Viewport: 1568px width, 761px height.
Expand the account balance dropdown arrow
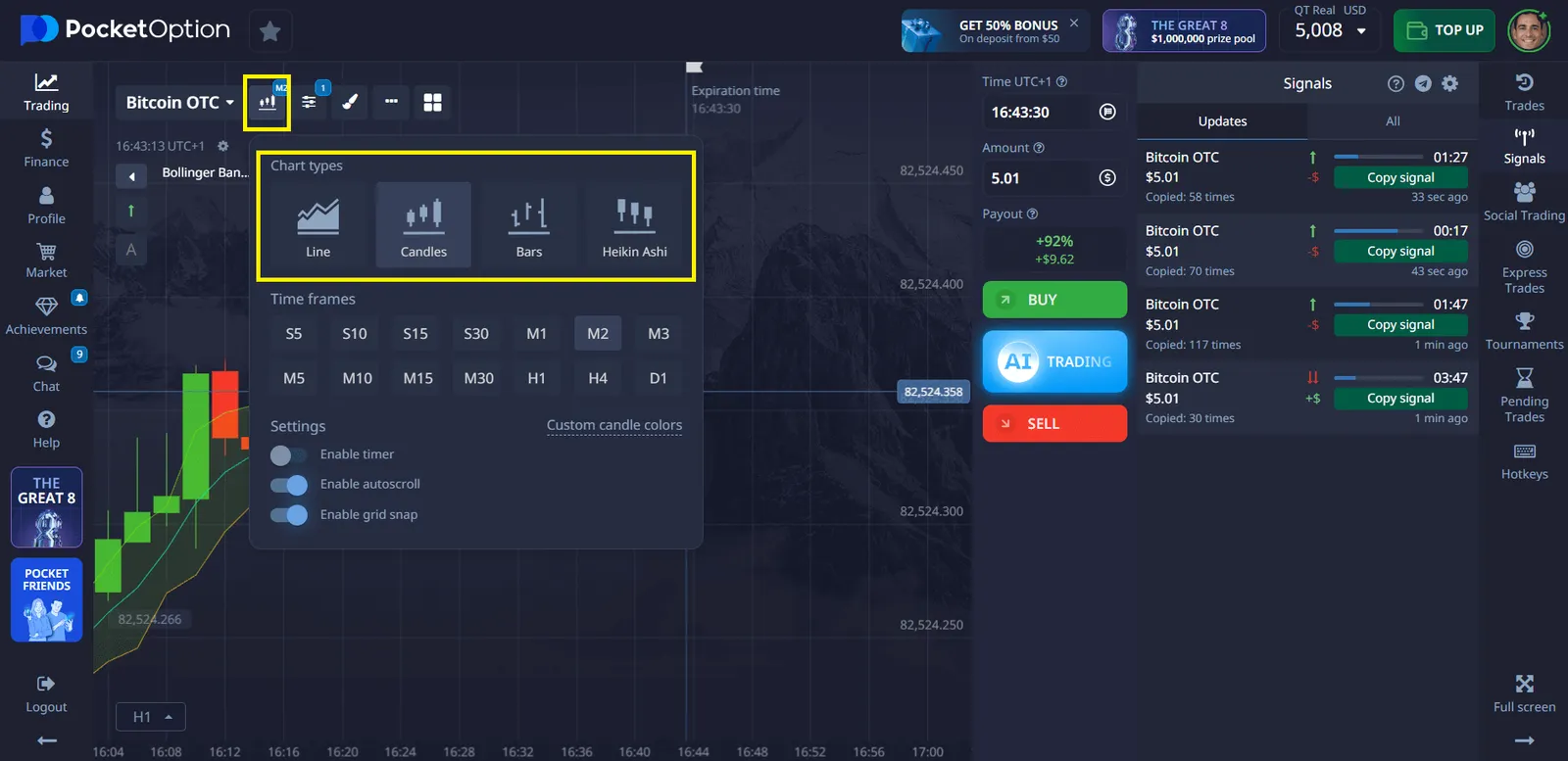1361,31
